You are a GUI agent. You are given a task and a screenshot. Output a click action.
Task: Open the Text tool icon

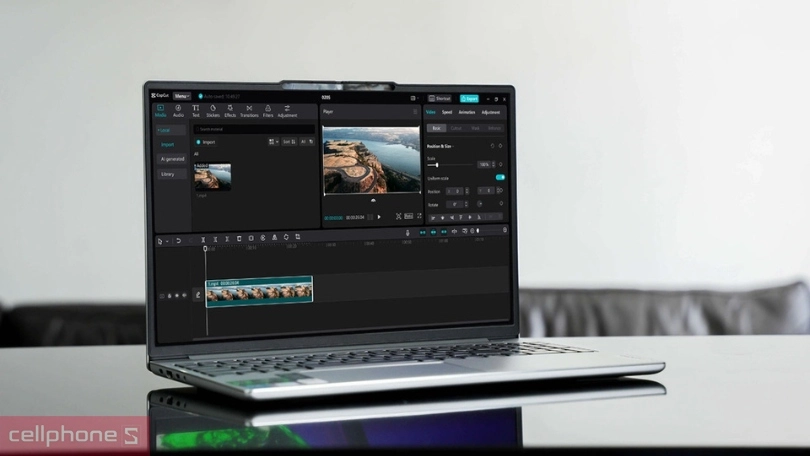pos(196,110)
